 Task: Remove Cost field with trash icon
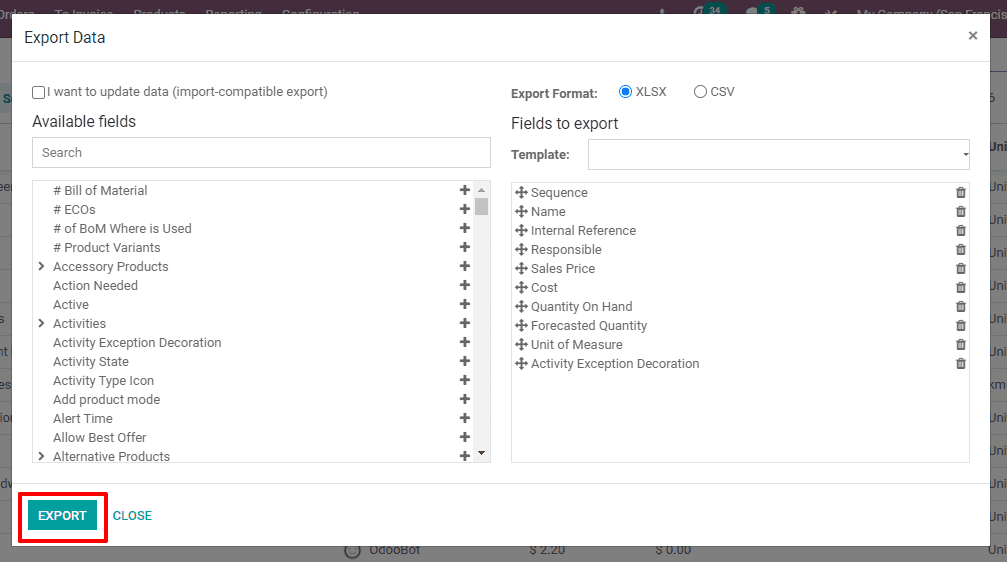[961, 287]
